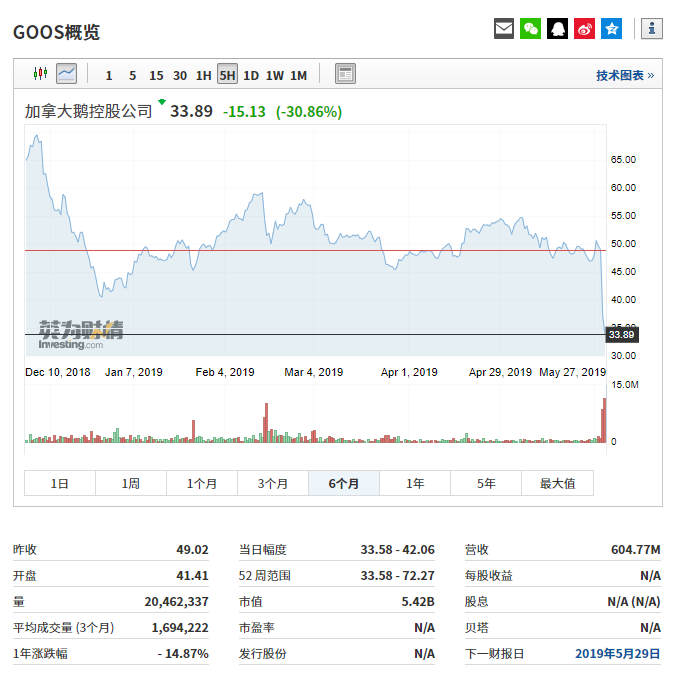Choose the 1年 time range tab

[415, 483]
